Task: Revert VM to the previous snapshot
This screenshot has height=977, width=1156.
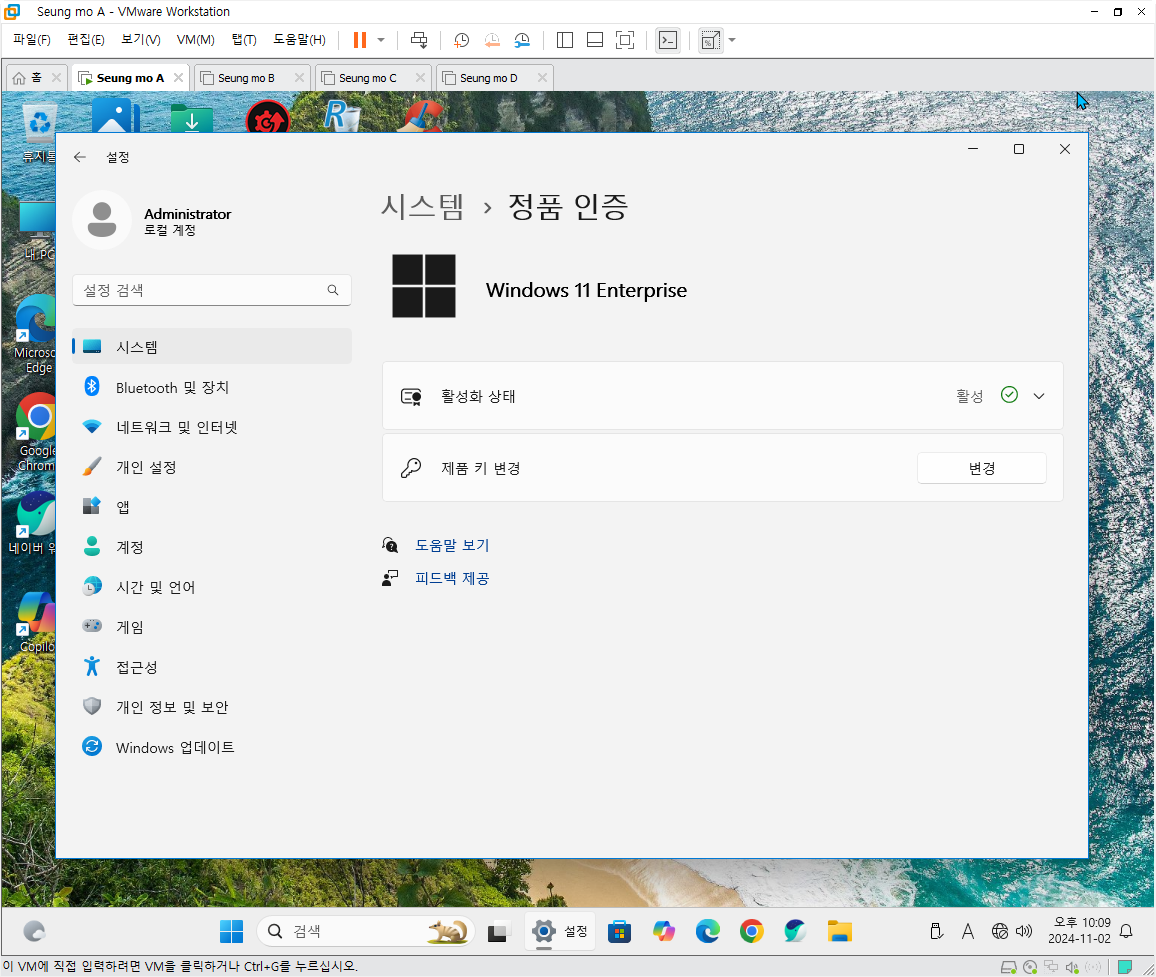Action: point(492,40)
